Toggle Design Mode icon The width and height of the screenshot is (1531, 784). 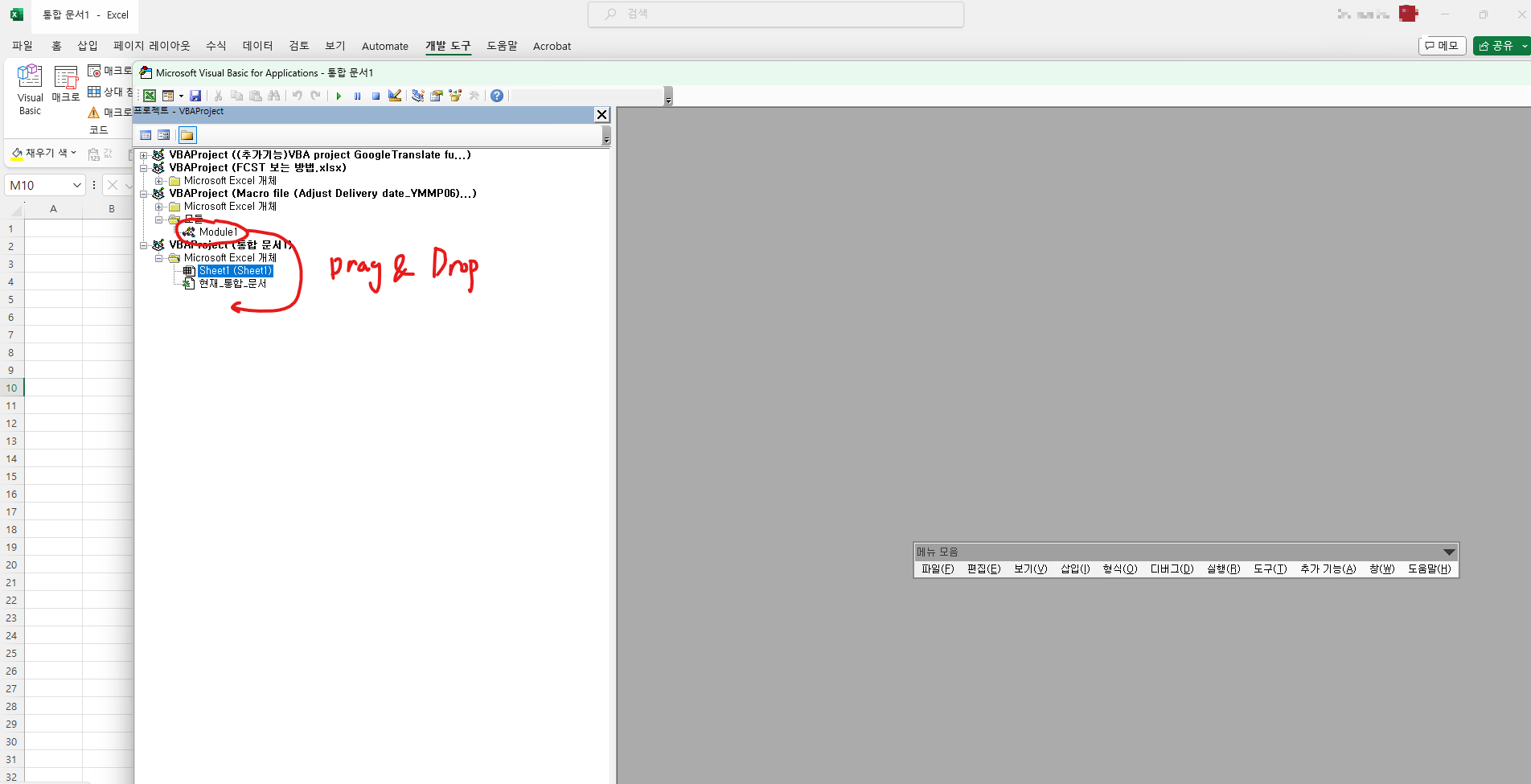click(x=395, y=96)
